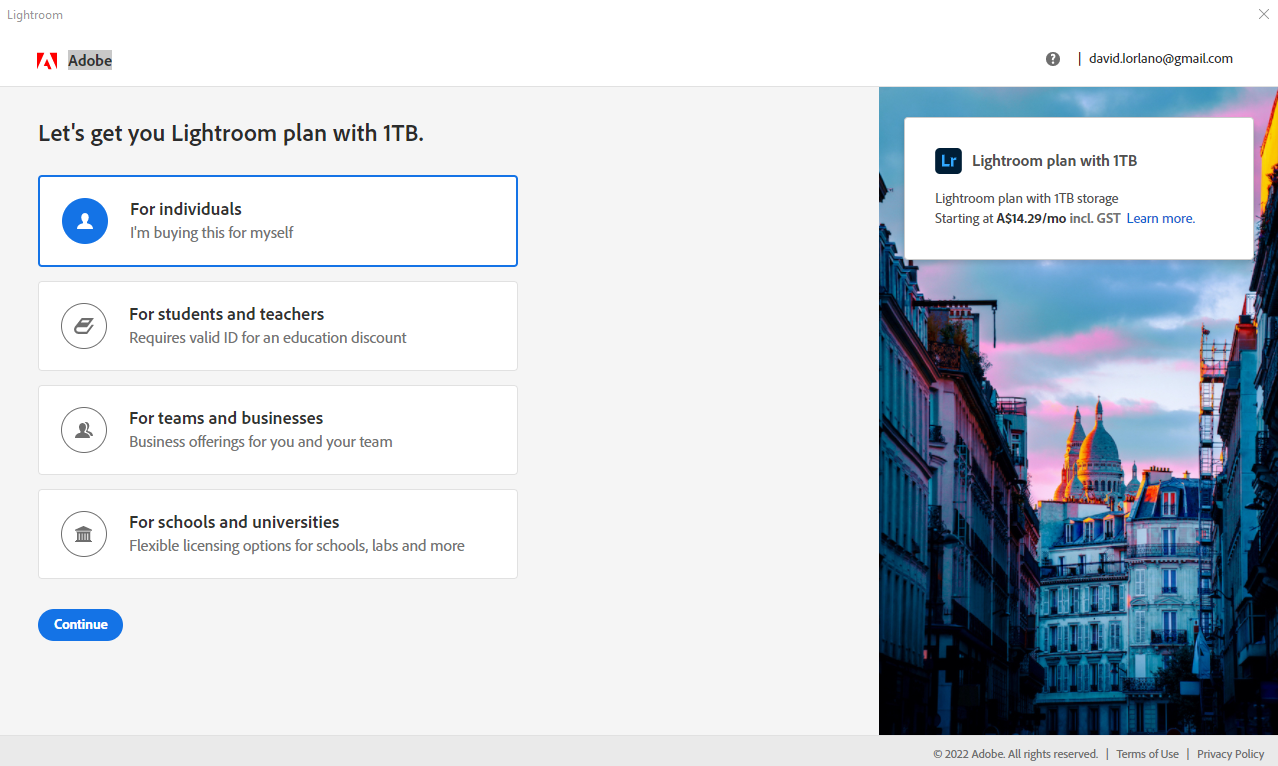This screenshot has width=1278, height=766.
Task: Open the Learn more link
Action: click(x=1158, y=218)
